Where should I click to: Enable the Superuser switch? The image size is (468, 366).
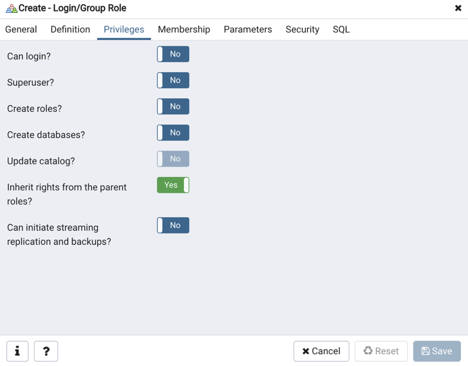(x=173, y=80)
